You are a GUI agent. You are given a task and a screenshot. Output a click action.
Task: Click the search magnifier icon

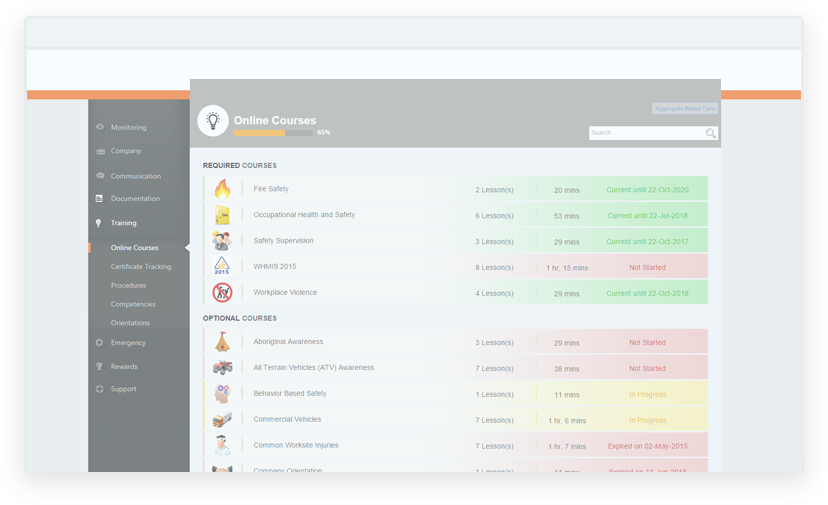pyautogui.click(x=711, y=133)
